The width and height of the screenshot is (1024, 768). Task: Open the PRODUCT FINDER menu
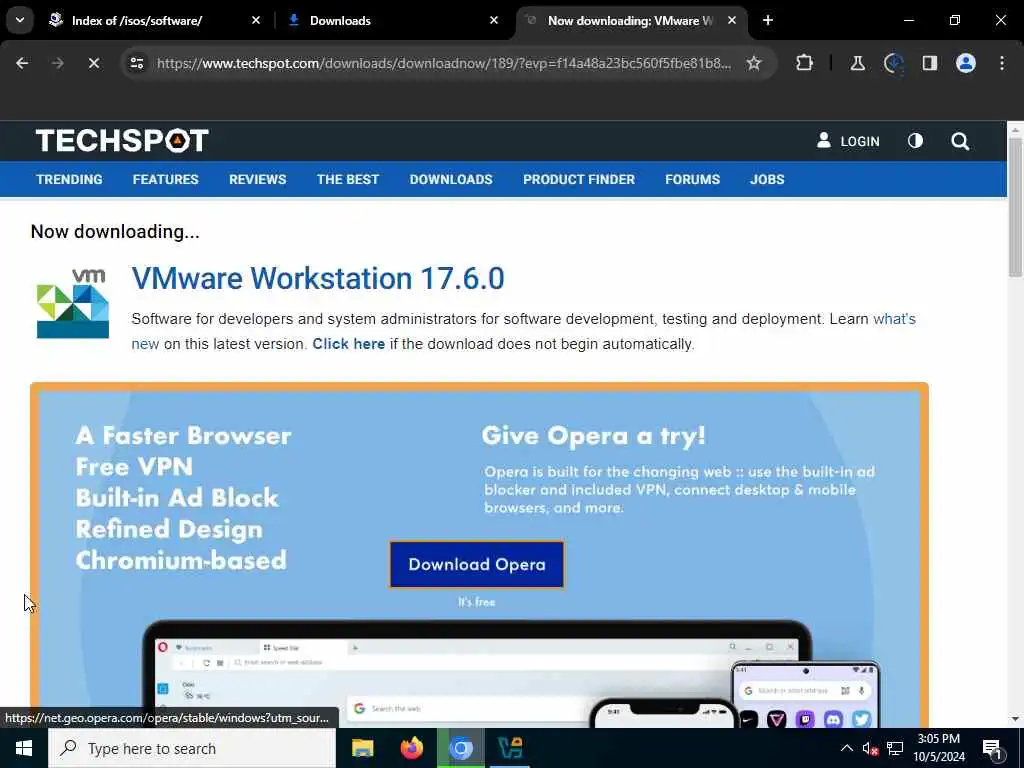point(579,180)
